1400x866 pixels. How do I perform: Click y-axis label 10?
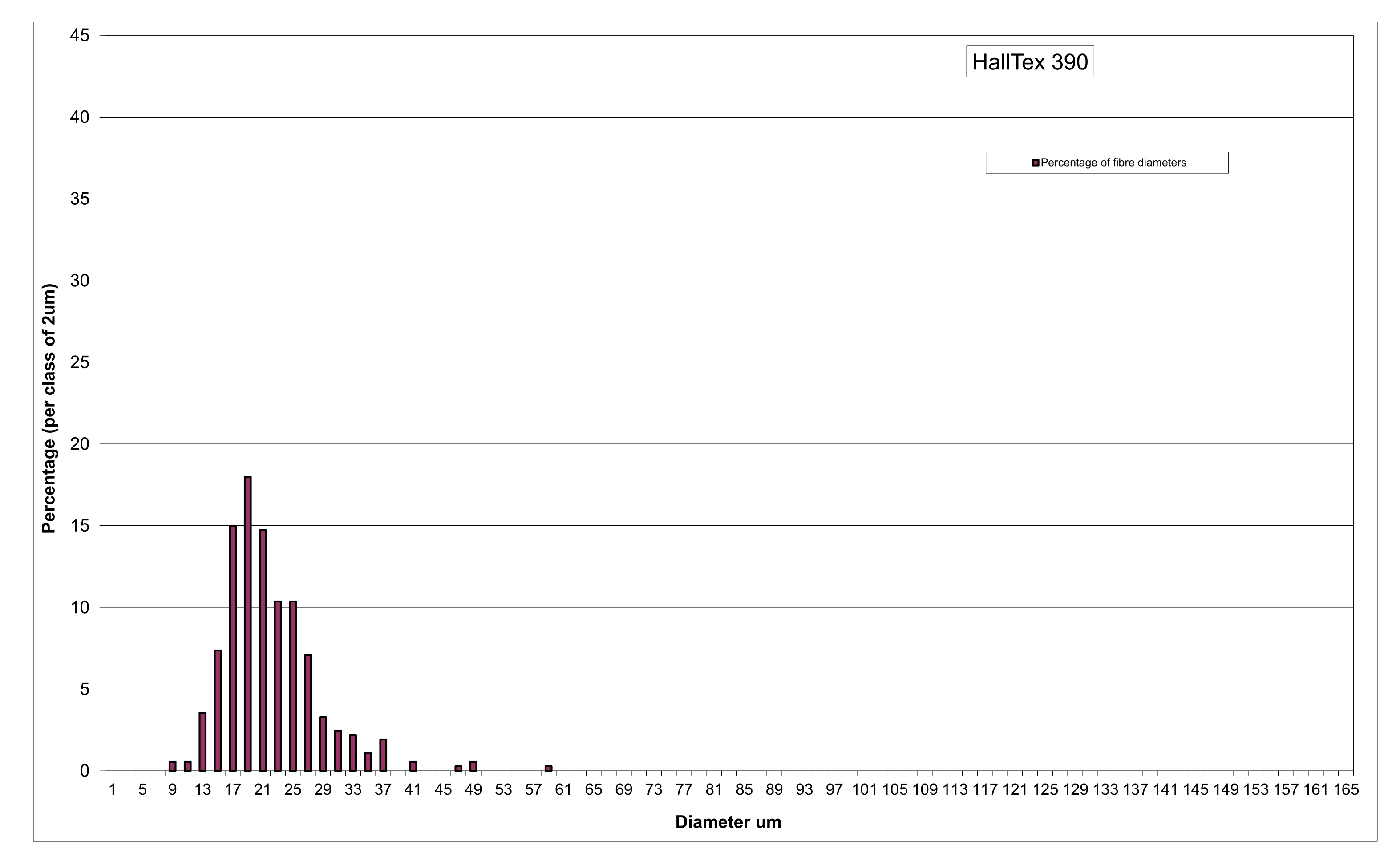click(x=80, y=607)
